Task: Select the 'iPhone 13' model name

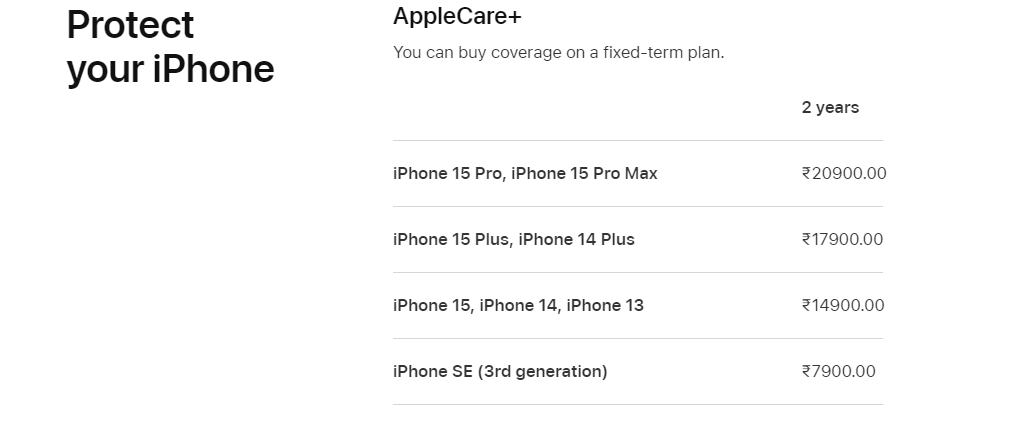Action: point(605,305)
